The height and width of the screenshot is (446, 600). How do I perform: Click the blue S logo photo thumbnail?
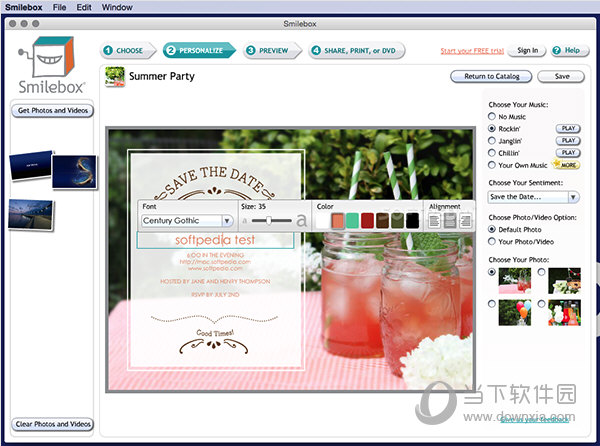point(74,172)
